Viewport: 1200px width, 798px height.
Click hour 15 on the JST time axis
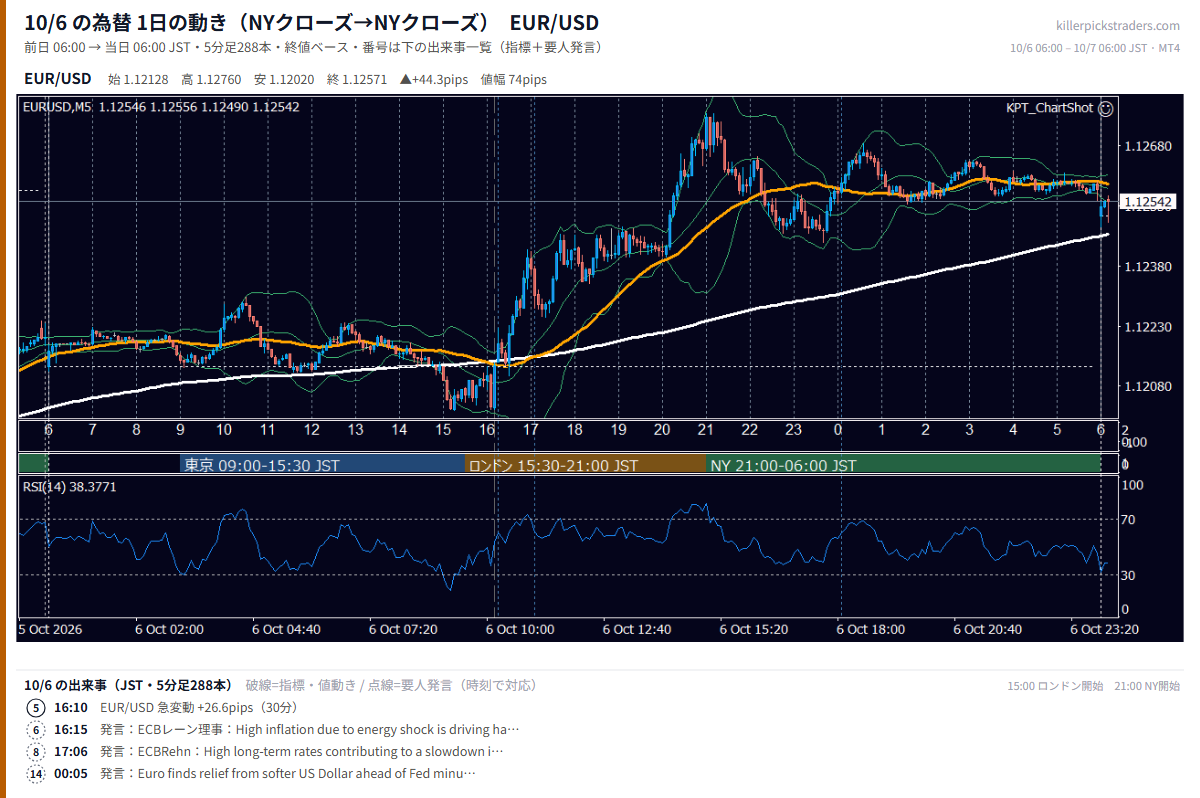point(443,430)
